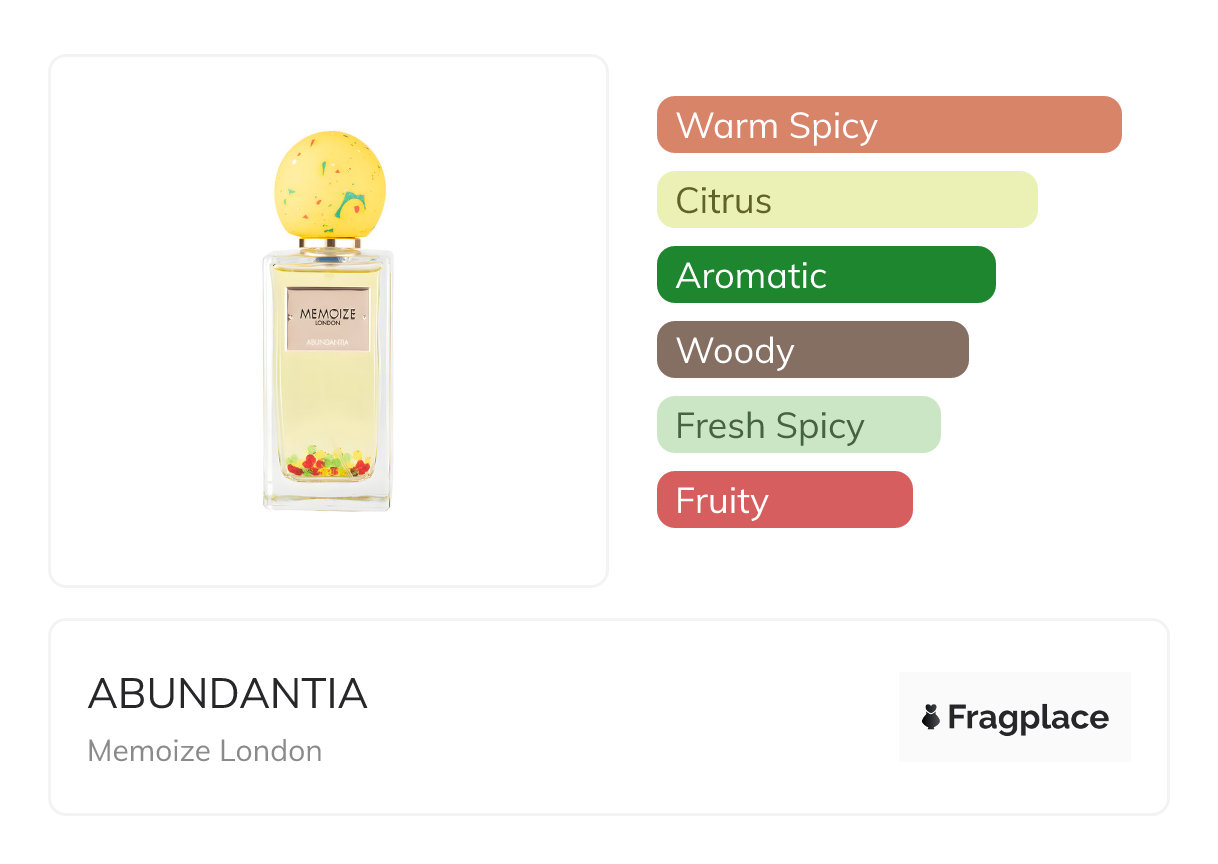The height and width of the screenshot is (864, 1218).
Task: Click the Fragplace wordmark text
Action: point(1028,717)
